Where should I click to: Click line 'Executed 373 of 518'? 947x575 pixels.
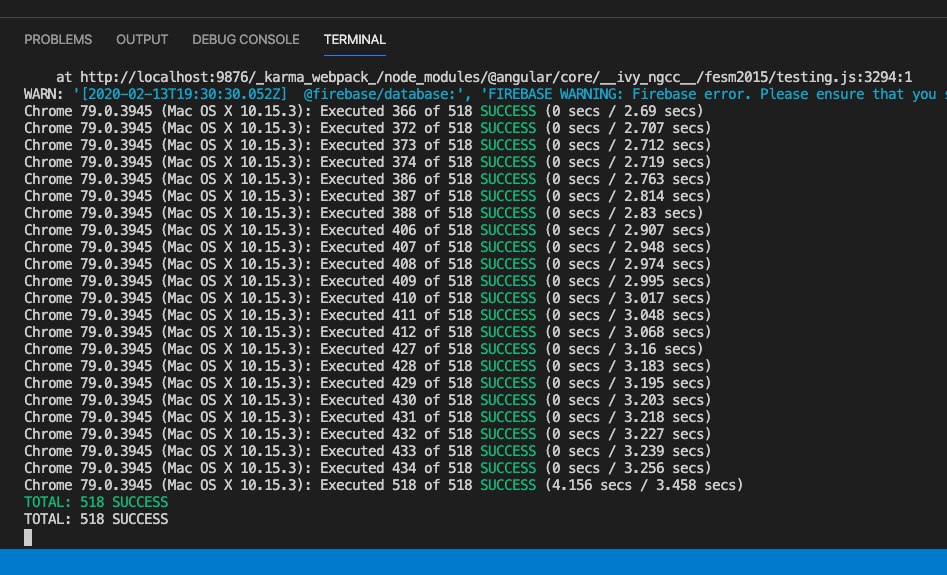(368, 145)
